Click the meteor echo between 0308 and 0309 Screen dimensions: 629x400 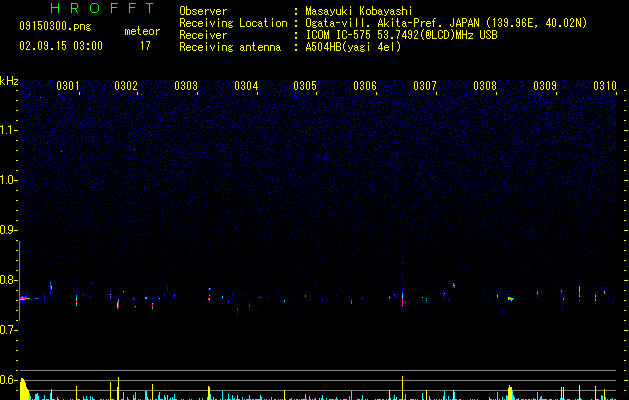(510, 298)
